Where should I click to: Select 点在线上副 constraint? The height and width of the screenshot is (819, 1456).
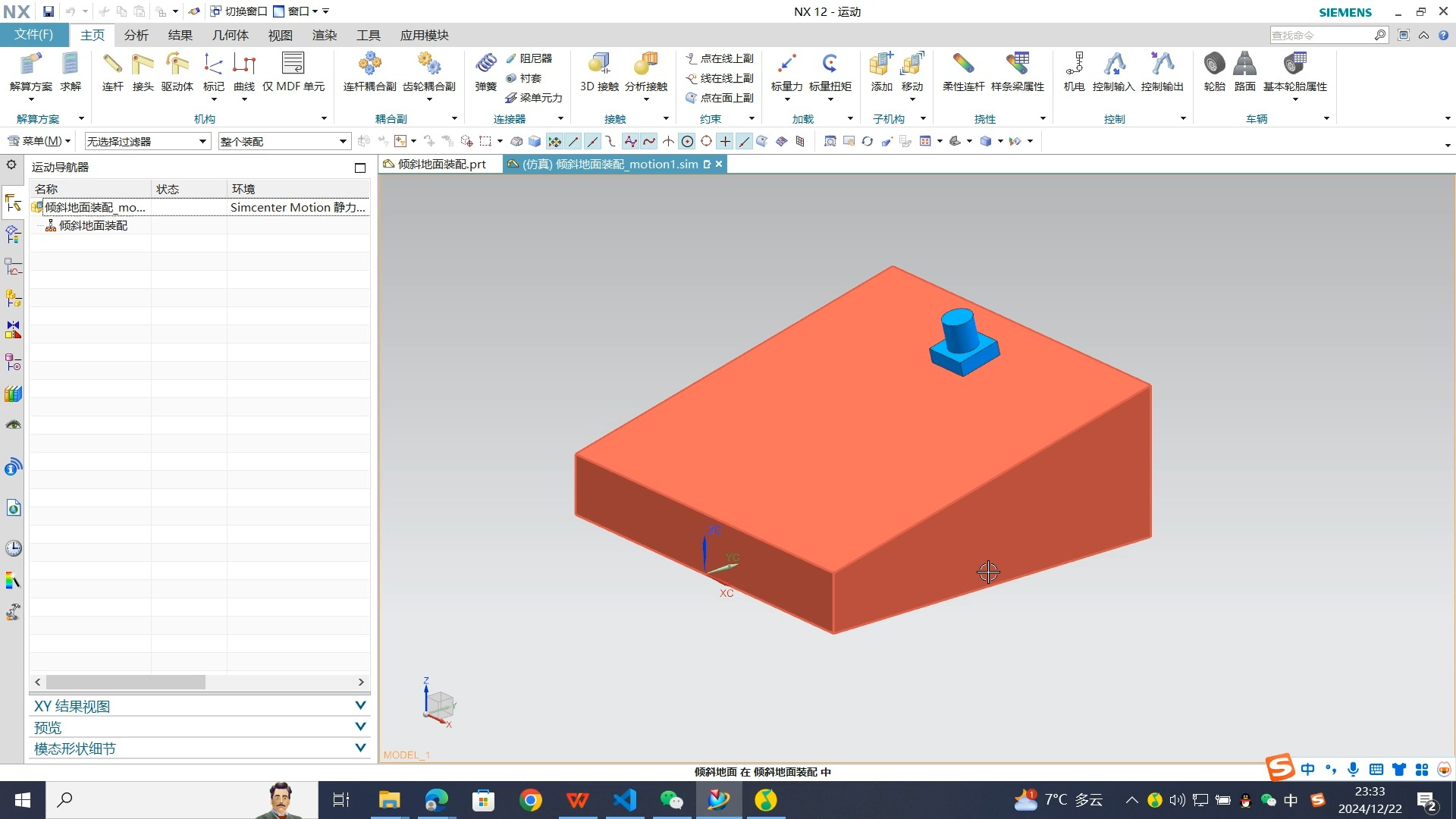(x=720, y=58)
